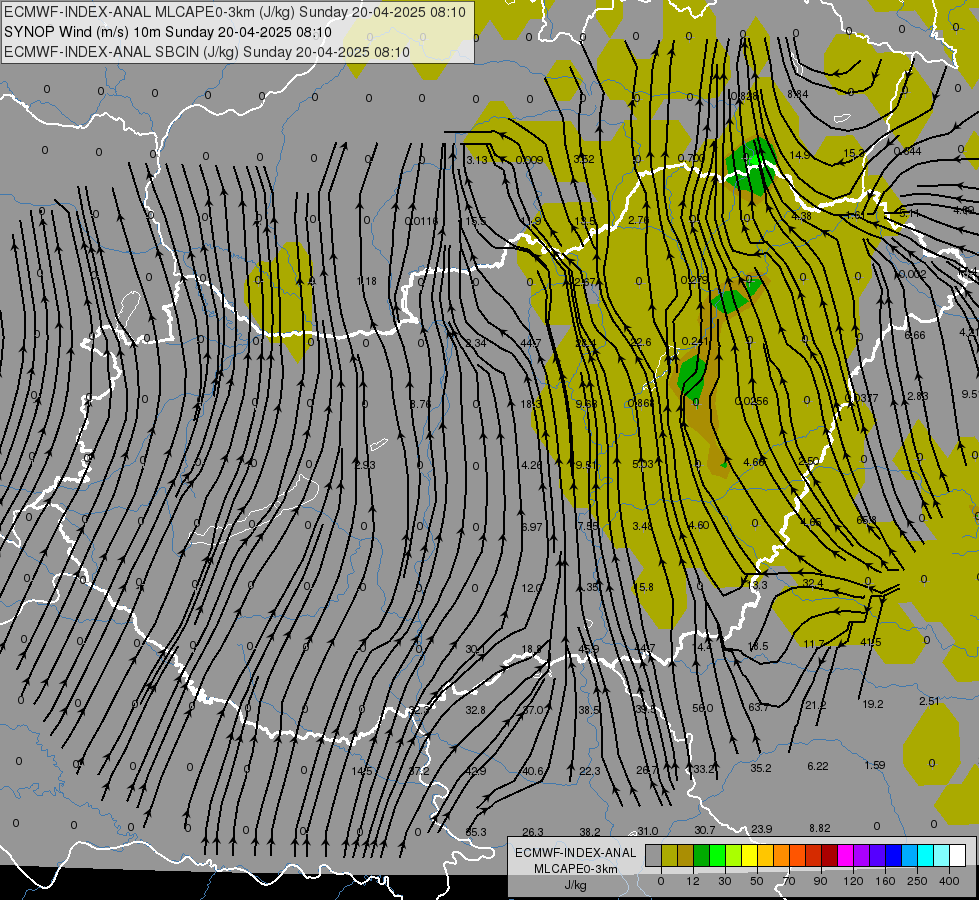Click the gray swatch in the MLCAPE legend
The height and width of the screenshot is (900, 979).
(x=654, y=856)
